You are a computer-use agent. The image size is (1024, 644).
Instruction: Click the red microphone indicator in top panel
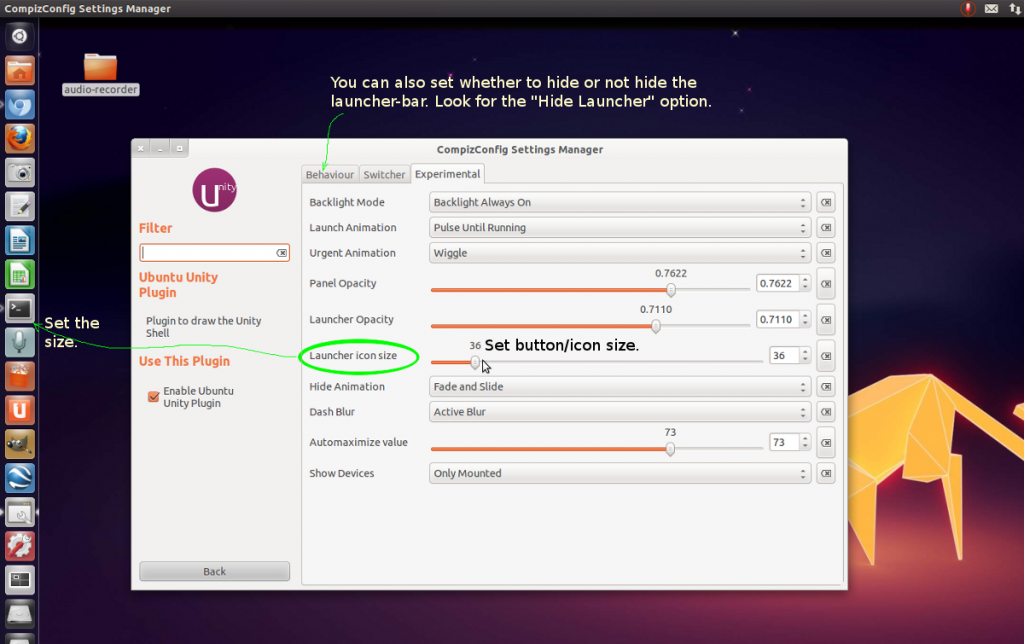click(968, 8)
